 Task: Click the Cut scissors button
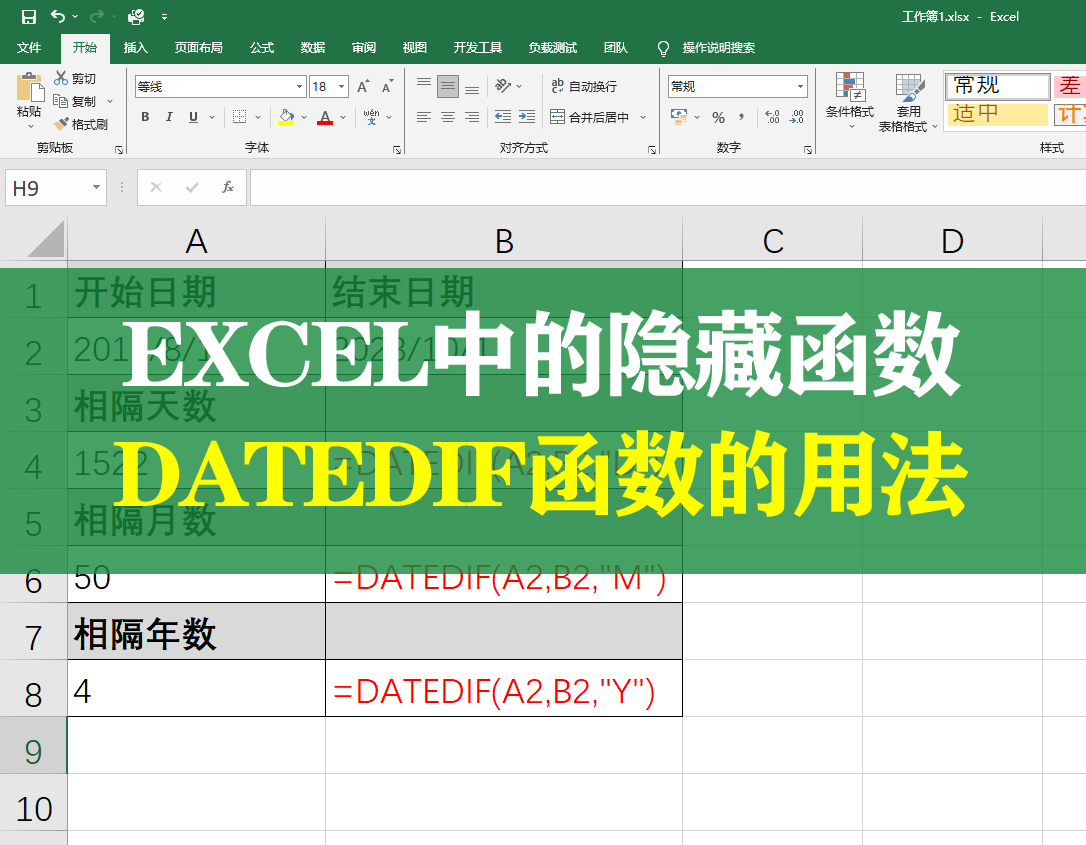point(75,78)
